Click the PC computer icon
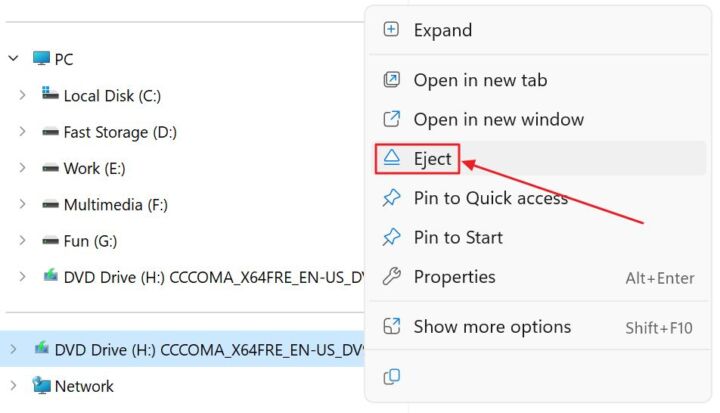The image size is (720, 413). click(41, 59)
